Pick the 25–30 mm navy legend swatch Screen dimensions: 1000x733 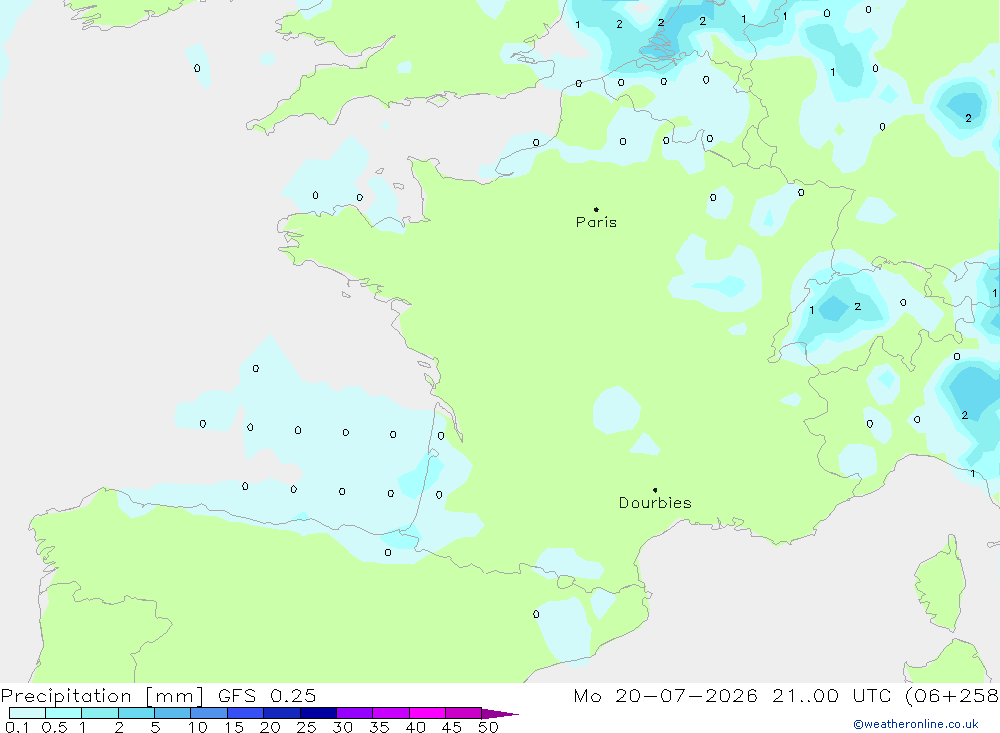[x=318, y=713]
